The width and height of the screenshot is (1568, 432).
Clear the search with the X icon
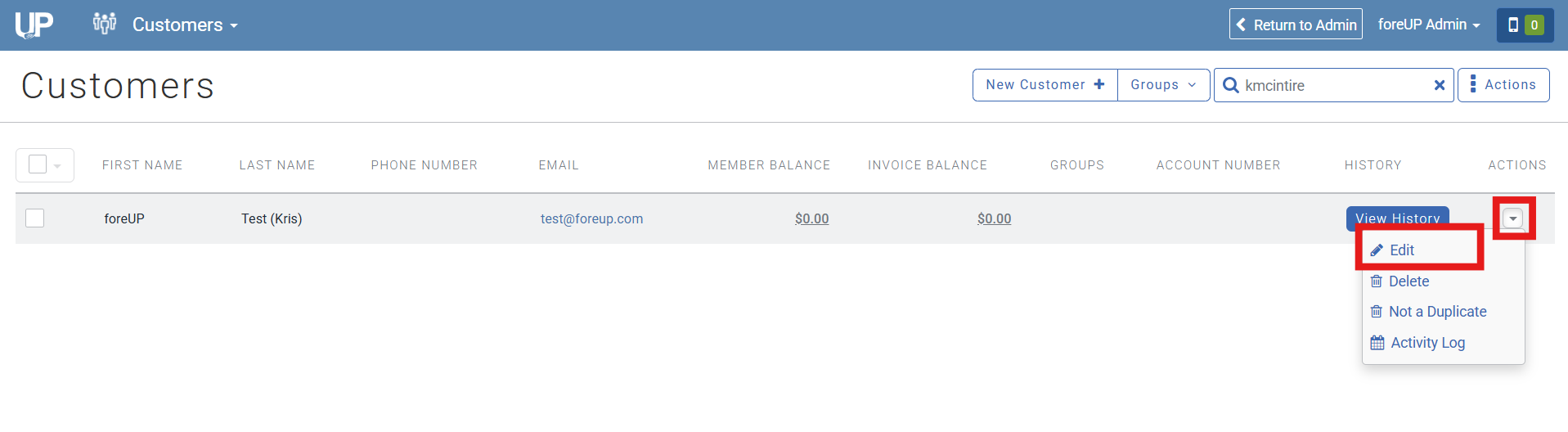[1439, 85]
